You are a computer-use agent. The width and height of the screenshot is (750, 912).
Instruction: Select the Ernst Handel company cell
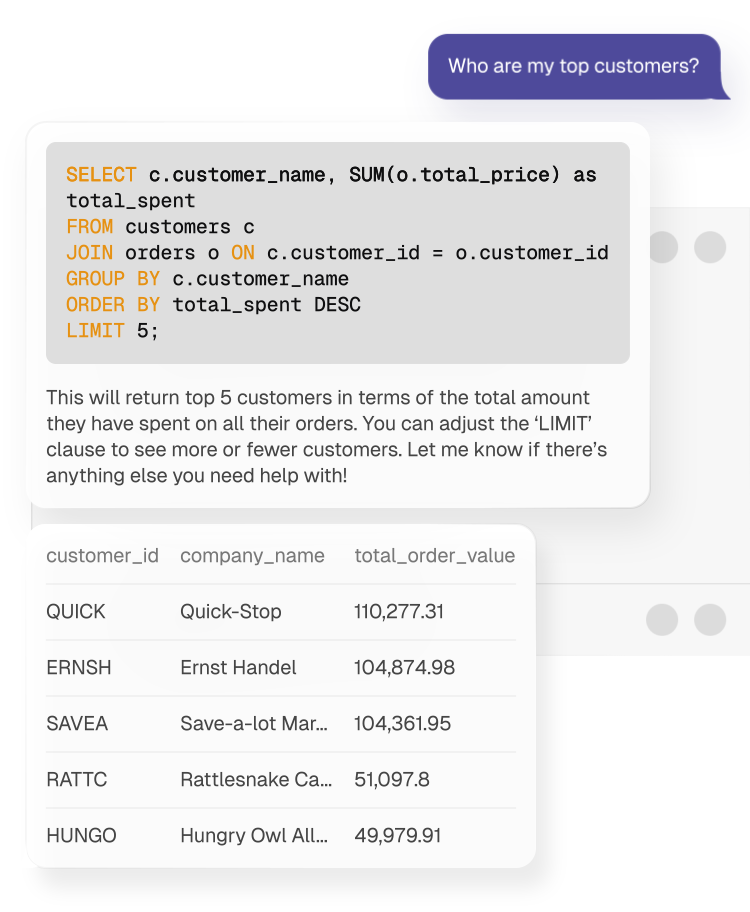pyautogui.click(x=238, y=668)
